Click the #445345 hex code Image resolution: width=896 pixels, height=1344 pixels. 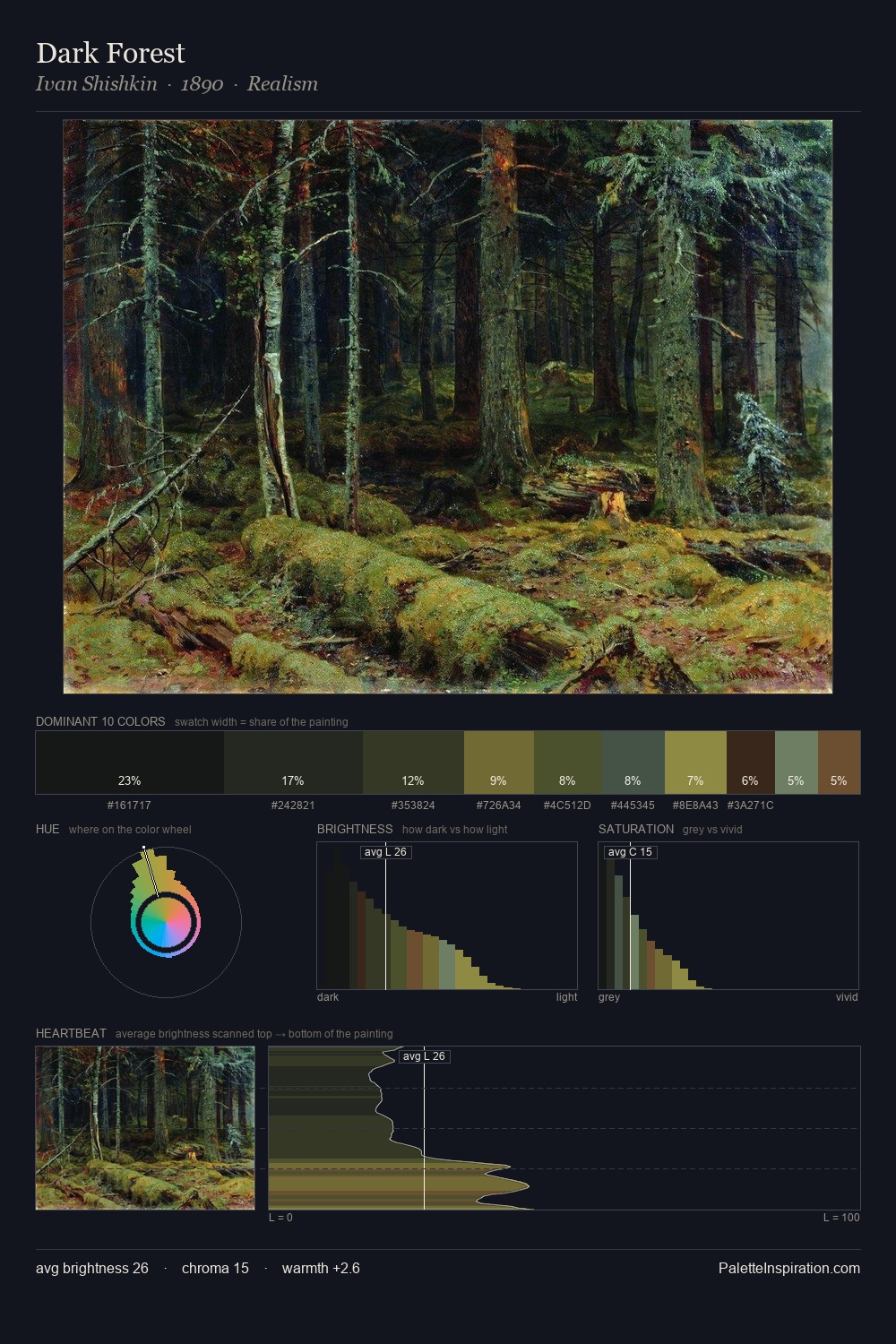(633, 806)
